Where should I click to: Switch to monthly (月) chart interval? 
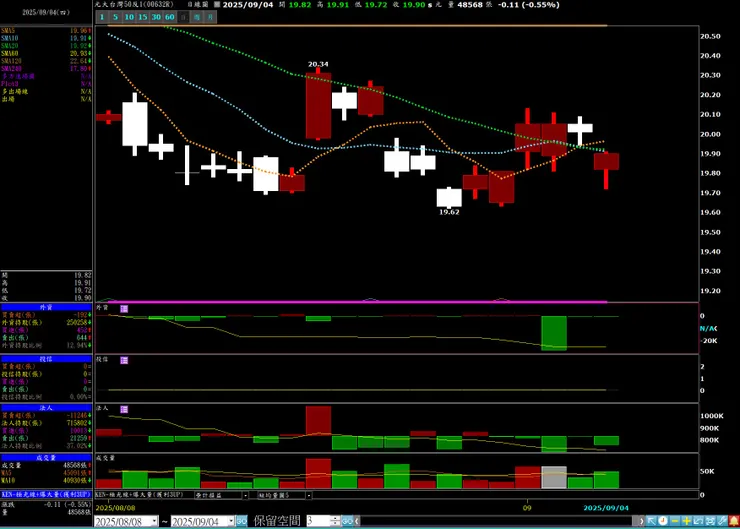click(210, 17)
